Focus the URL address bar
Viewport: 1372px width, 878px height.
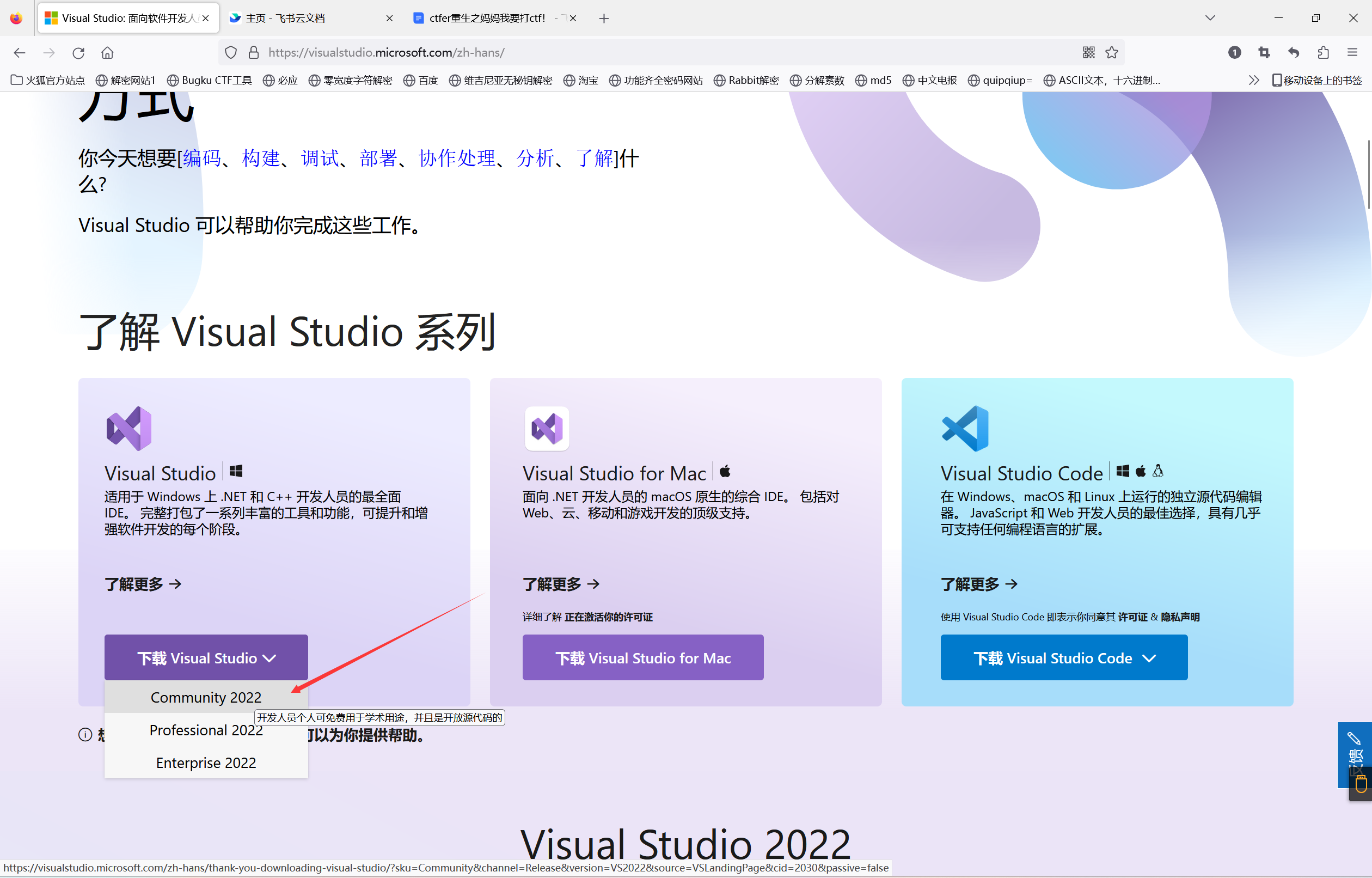pyautogui.click(x=672, y=52)
